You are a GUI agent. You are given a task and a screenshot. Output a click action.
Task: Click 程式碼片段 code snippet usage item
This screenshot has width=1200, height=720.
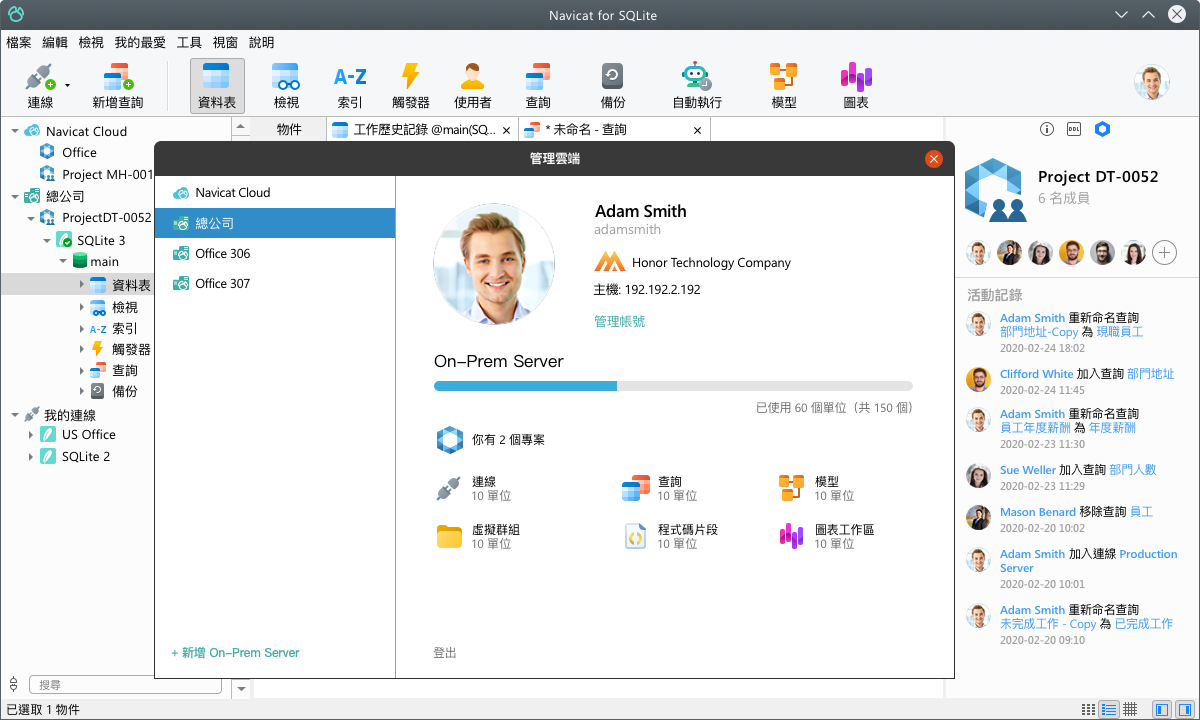tap(670, 536)
